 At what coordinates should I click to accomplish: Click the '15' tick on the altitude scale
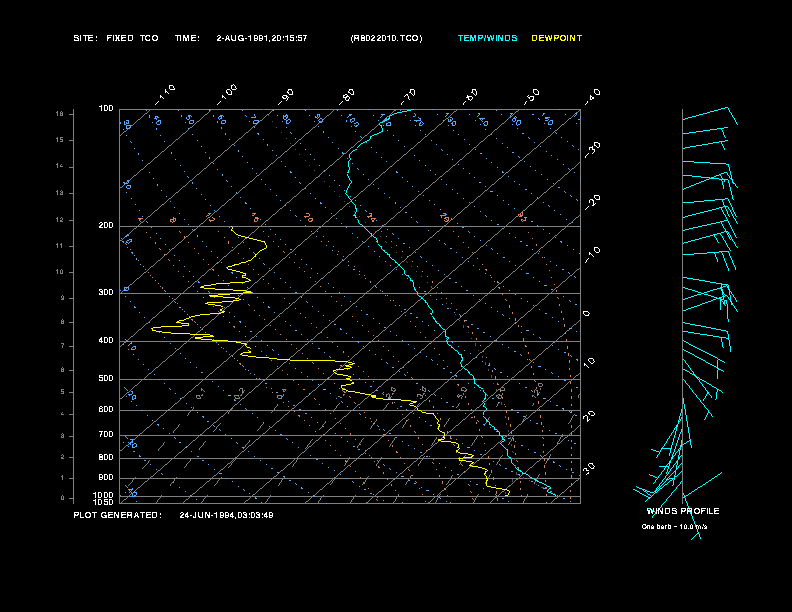point(60,140)
